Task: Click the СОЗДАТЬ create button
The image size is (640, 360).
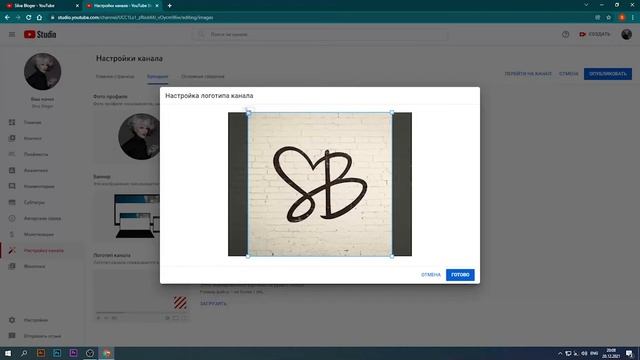Action: point(594,34)
